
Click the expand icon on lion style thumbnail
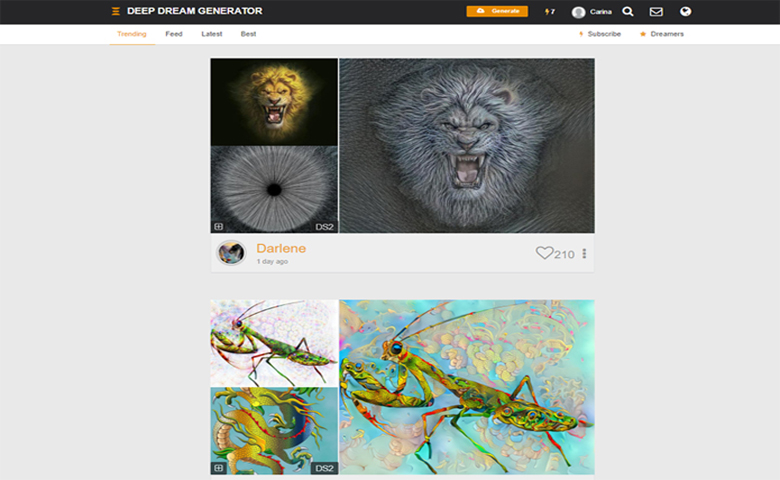(218, 226)
